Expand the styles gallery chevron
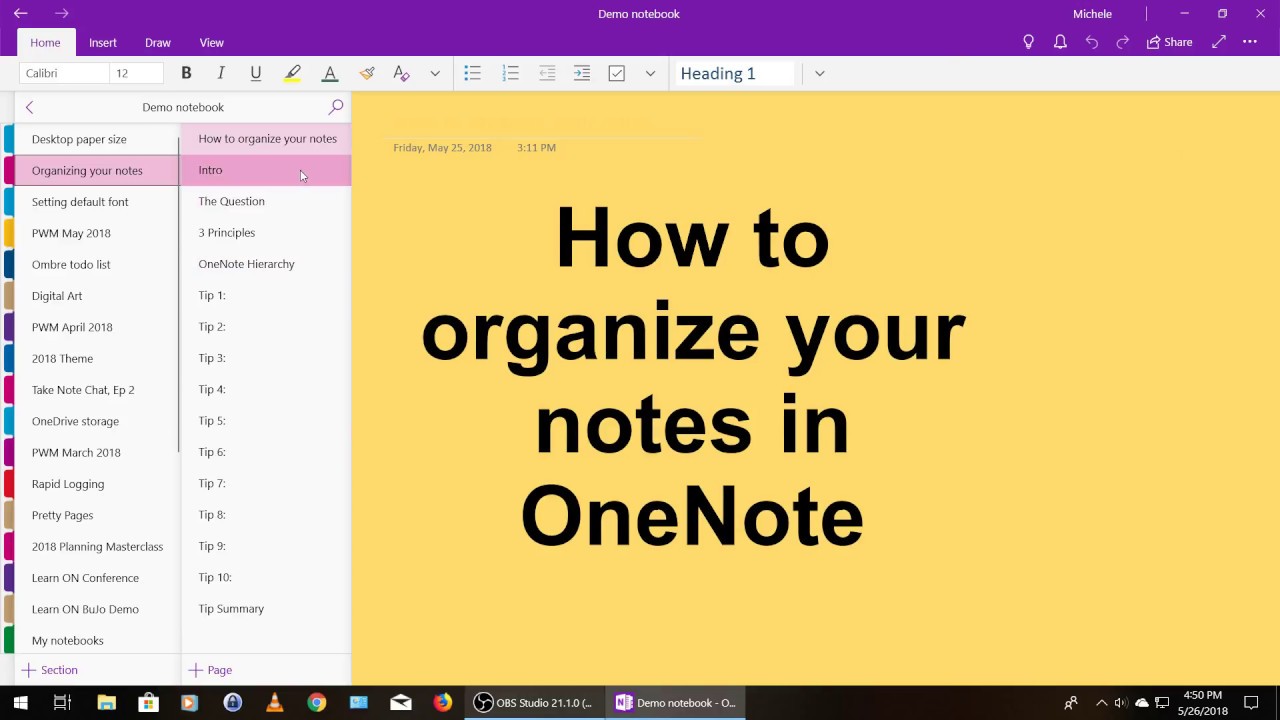Image resolution: width=1280 pixels, height=720 pixels. (819, 73)
